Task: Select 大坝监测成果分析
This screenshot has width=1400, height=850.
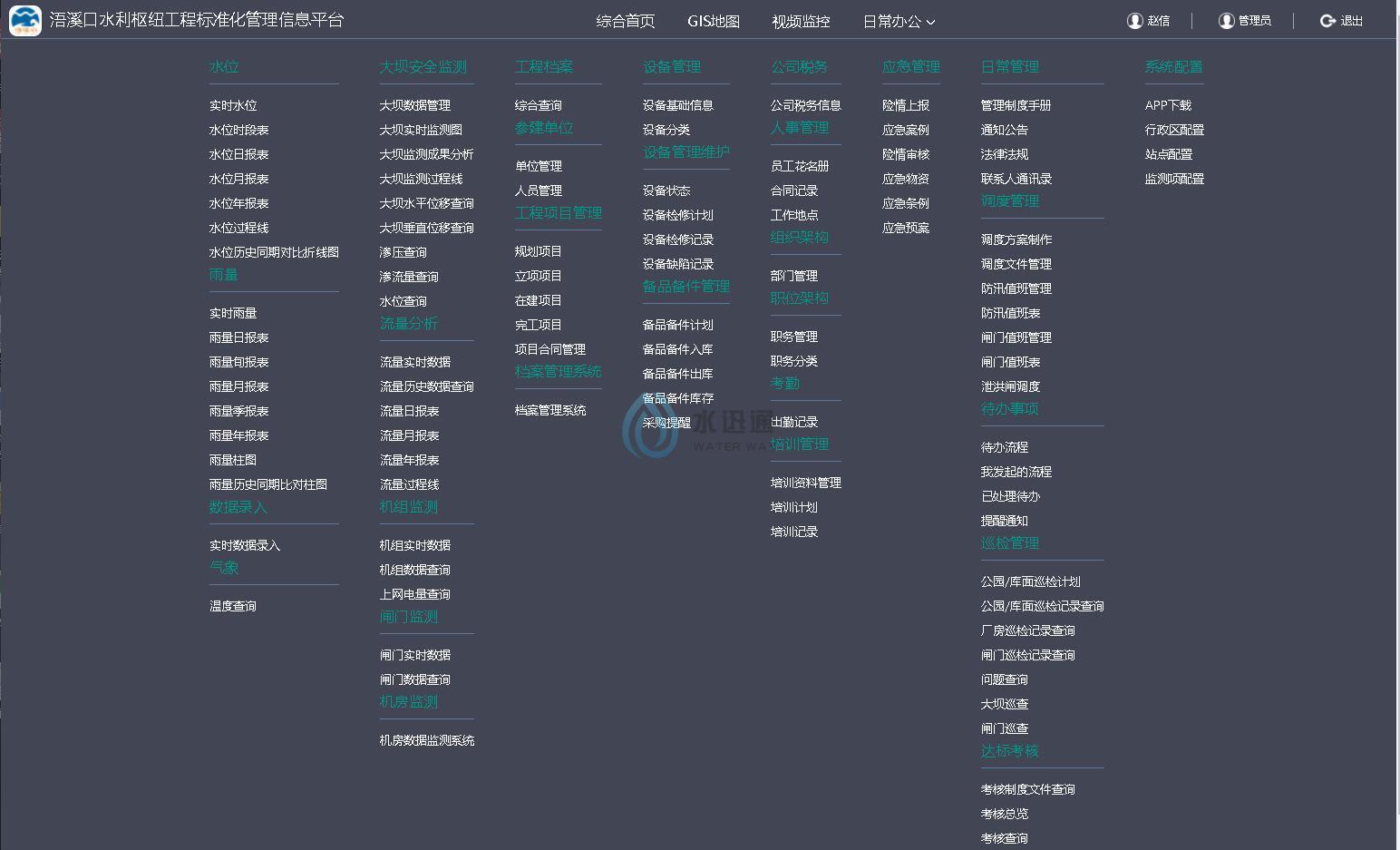Action: pyautogui.click(x=427, y=154)
